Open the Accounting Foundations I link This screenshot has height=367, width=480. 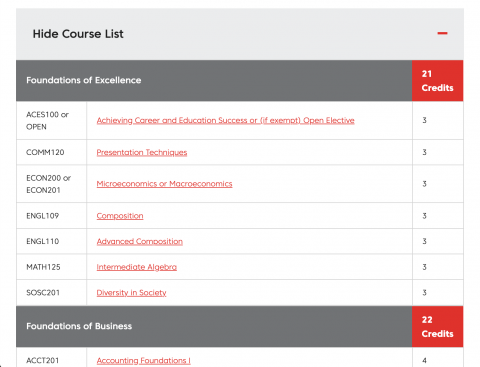click(x=144, y=360)
